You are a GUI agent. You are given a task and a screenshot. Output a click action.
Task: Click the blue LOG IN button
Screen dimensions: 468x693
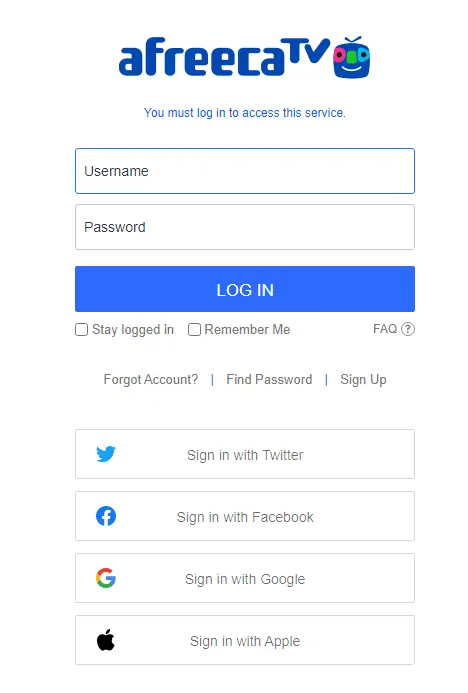245,289
